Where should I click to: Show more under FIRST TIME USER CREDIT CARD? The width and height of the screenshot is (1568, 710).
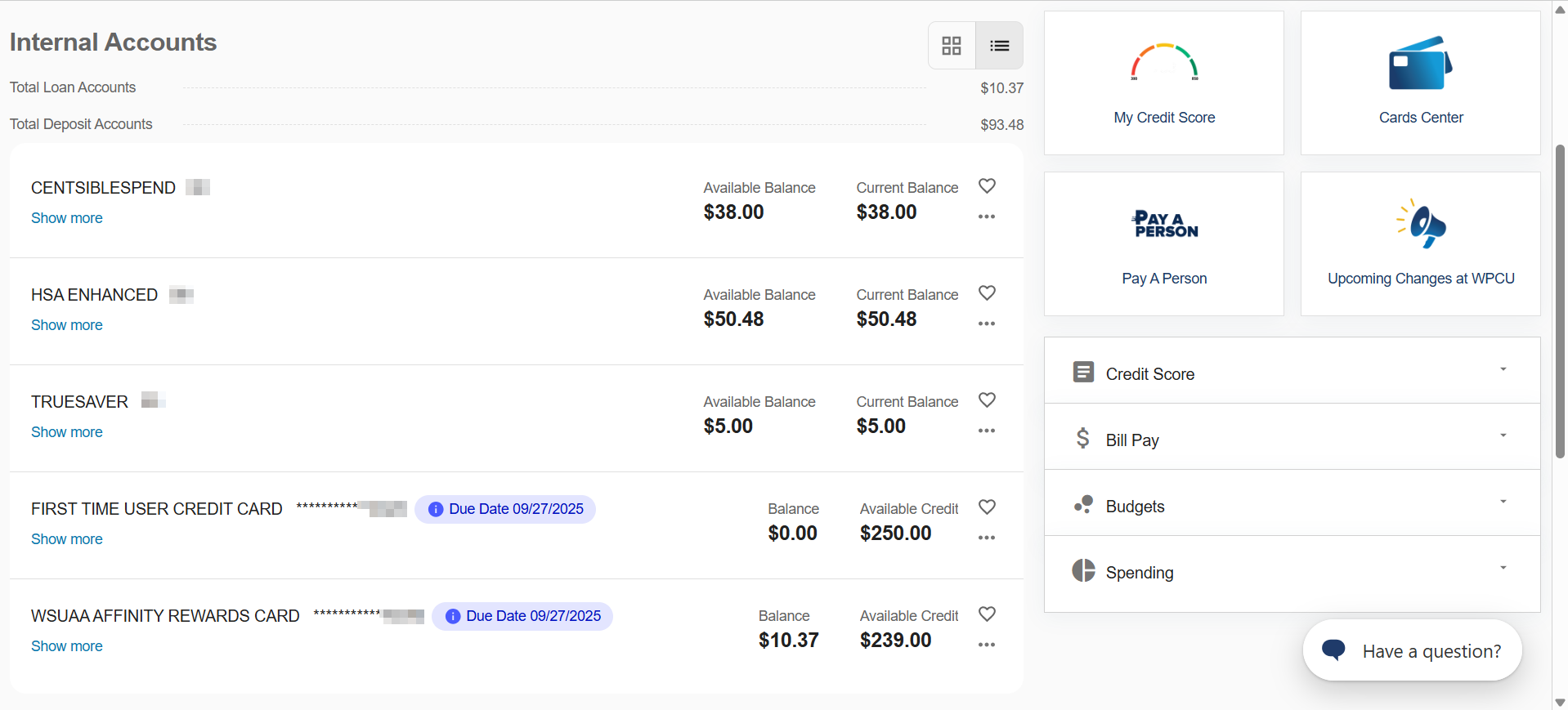pyautogui.click(x=67, y=539)
